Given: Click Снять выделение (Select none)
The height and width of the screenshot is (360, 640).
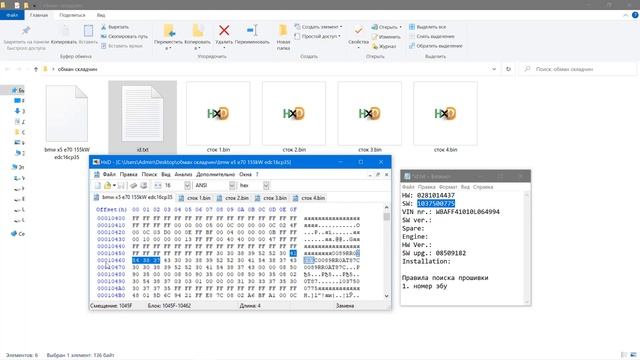Looking at the screenshot, I should [x=431, y=36].
